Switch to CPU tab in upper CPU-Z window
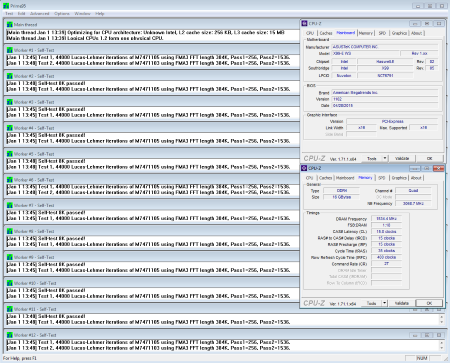 point(310,33)
